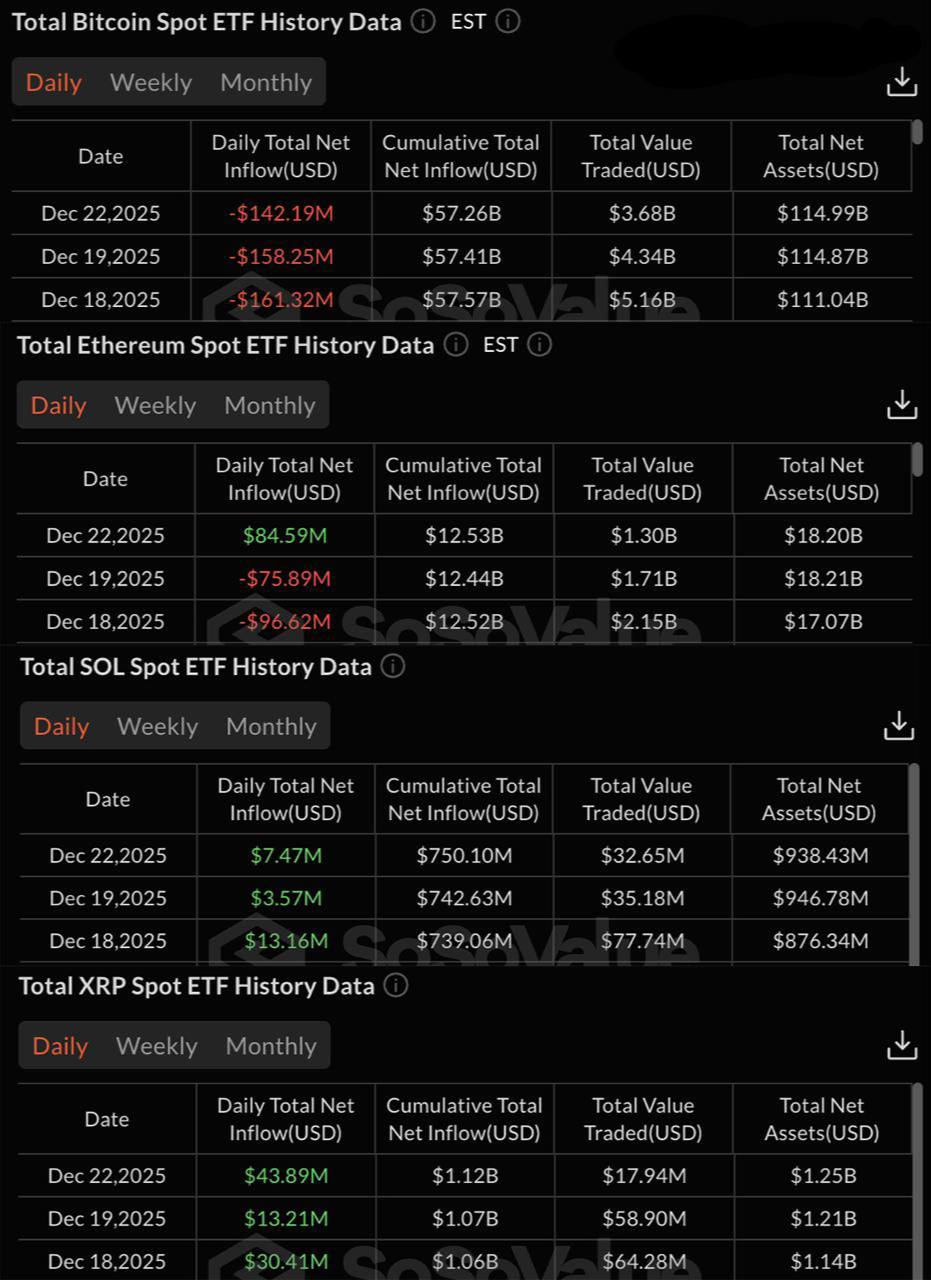This screenshot has width=931, height=1280.
Task: Click the Bitcoin table scrollbar
Action: pyautogui.click(x=918, y=134)
